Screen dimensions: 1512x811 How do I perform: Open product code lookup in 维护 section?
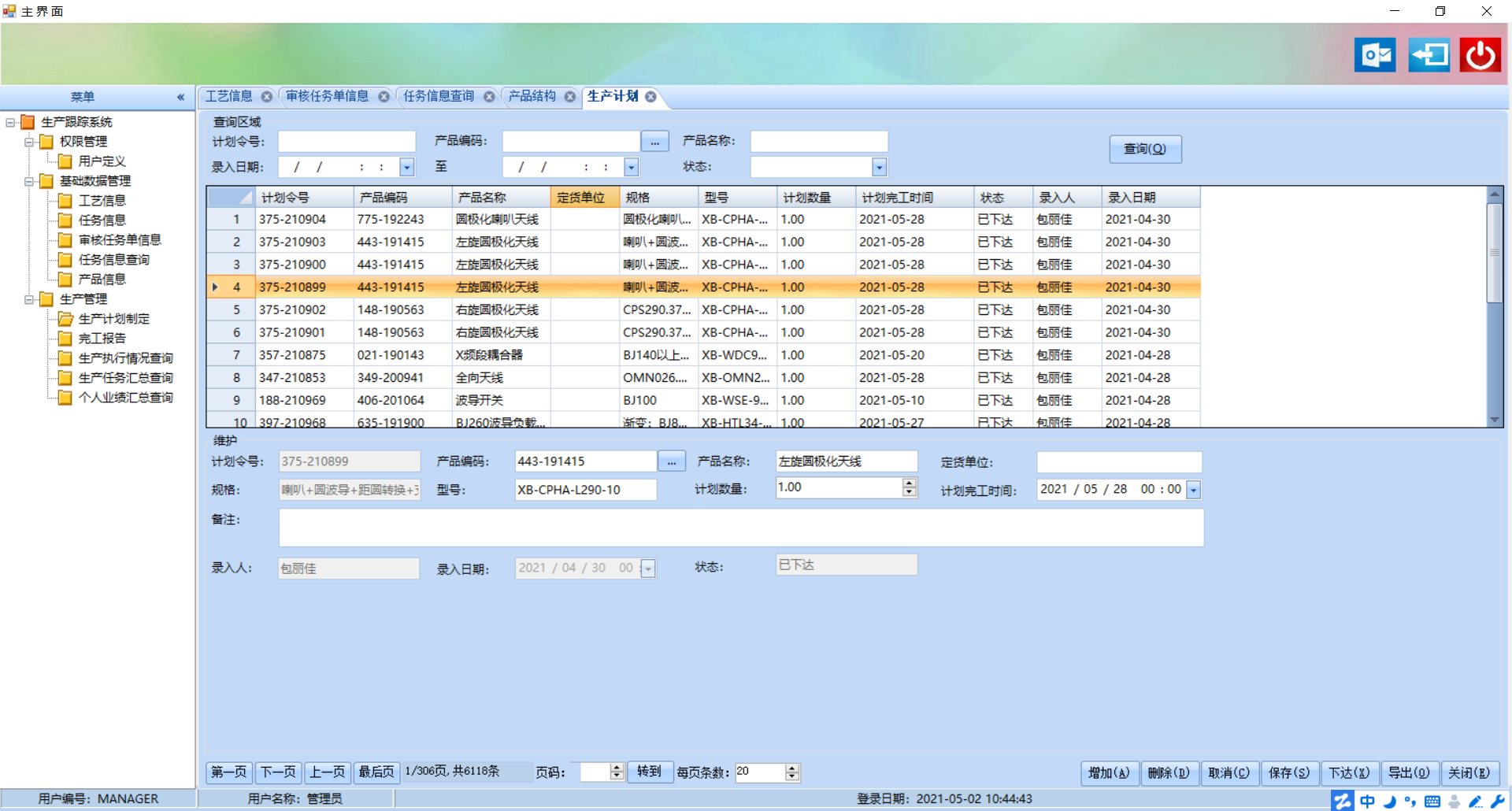672,461
